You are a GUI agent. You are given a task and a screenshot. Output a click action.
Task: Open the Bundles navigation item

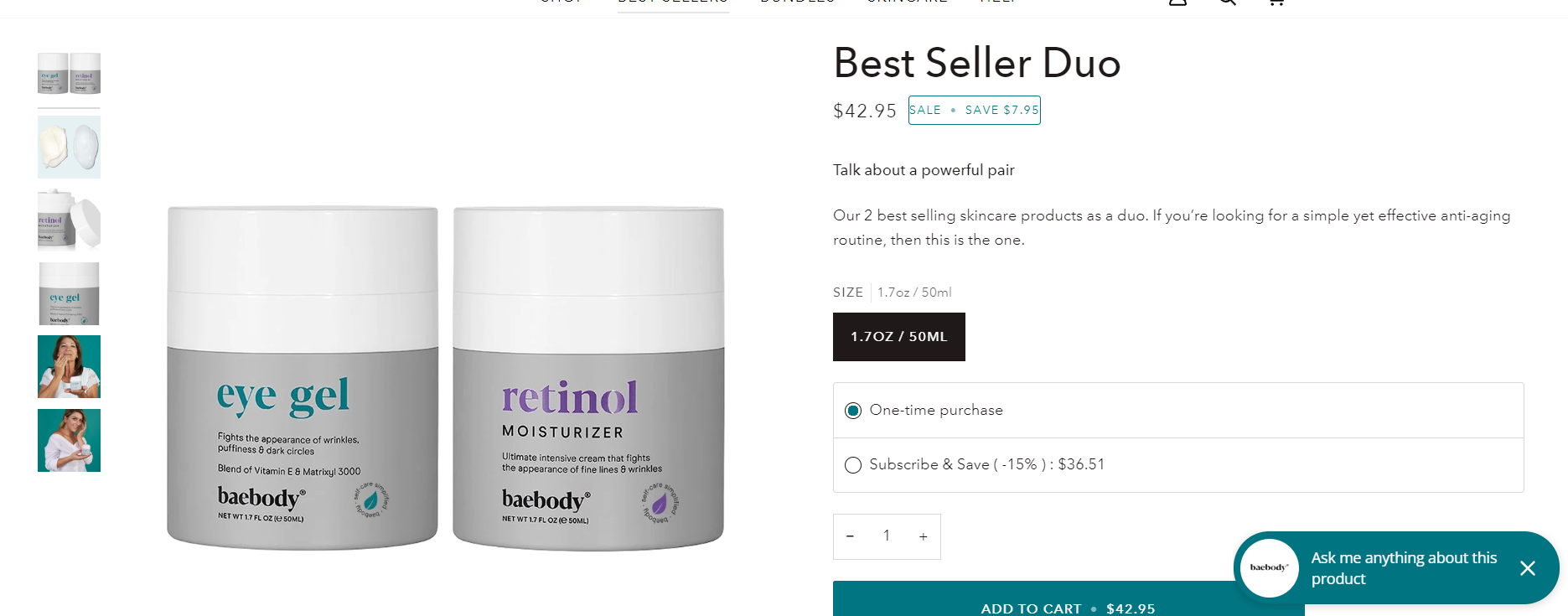[x=797, y=3]
